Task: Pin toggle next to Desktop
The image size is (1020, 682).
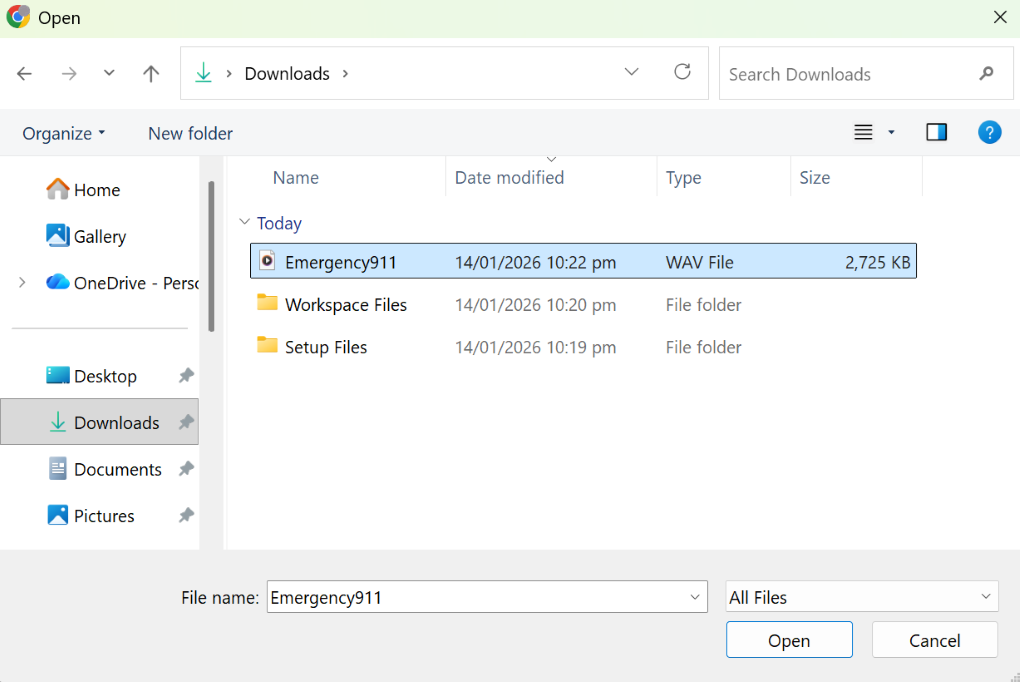Action: (x=186, y=376)
